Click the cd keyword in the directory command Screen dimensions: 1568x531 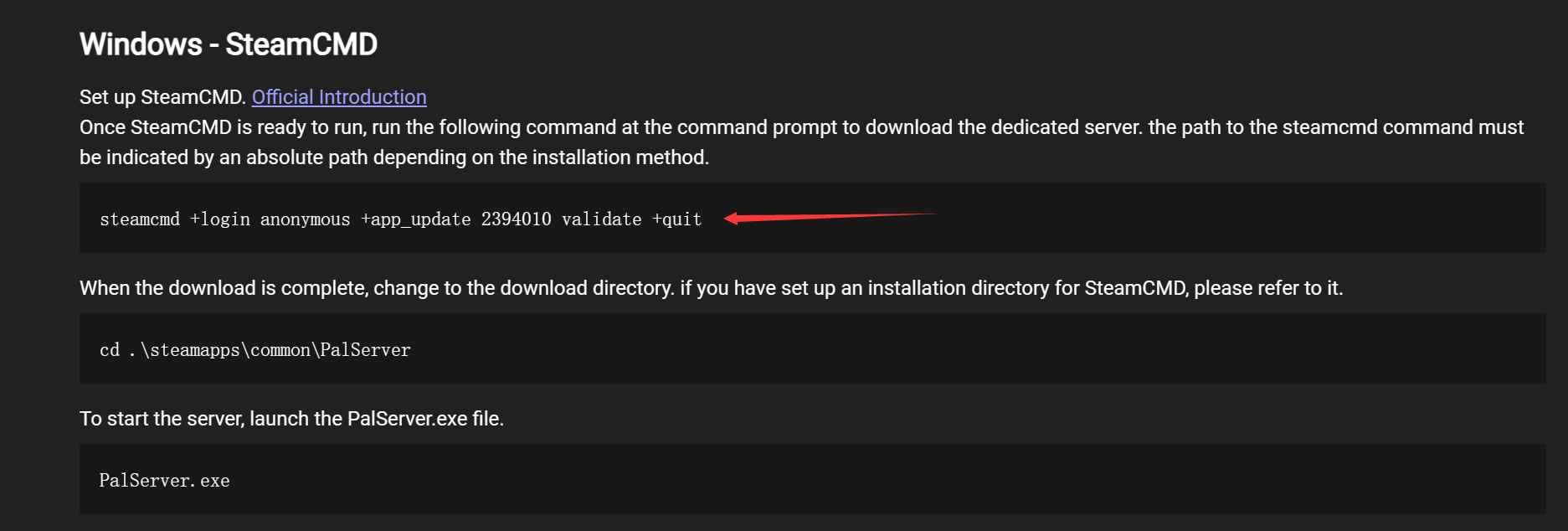point(110,350)
